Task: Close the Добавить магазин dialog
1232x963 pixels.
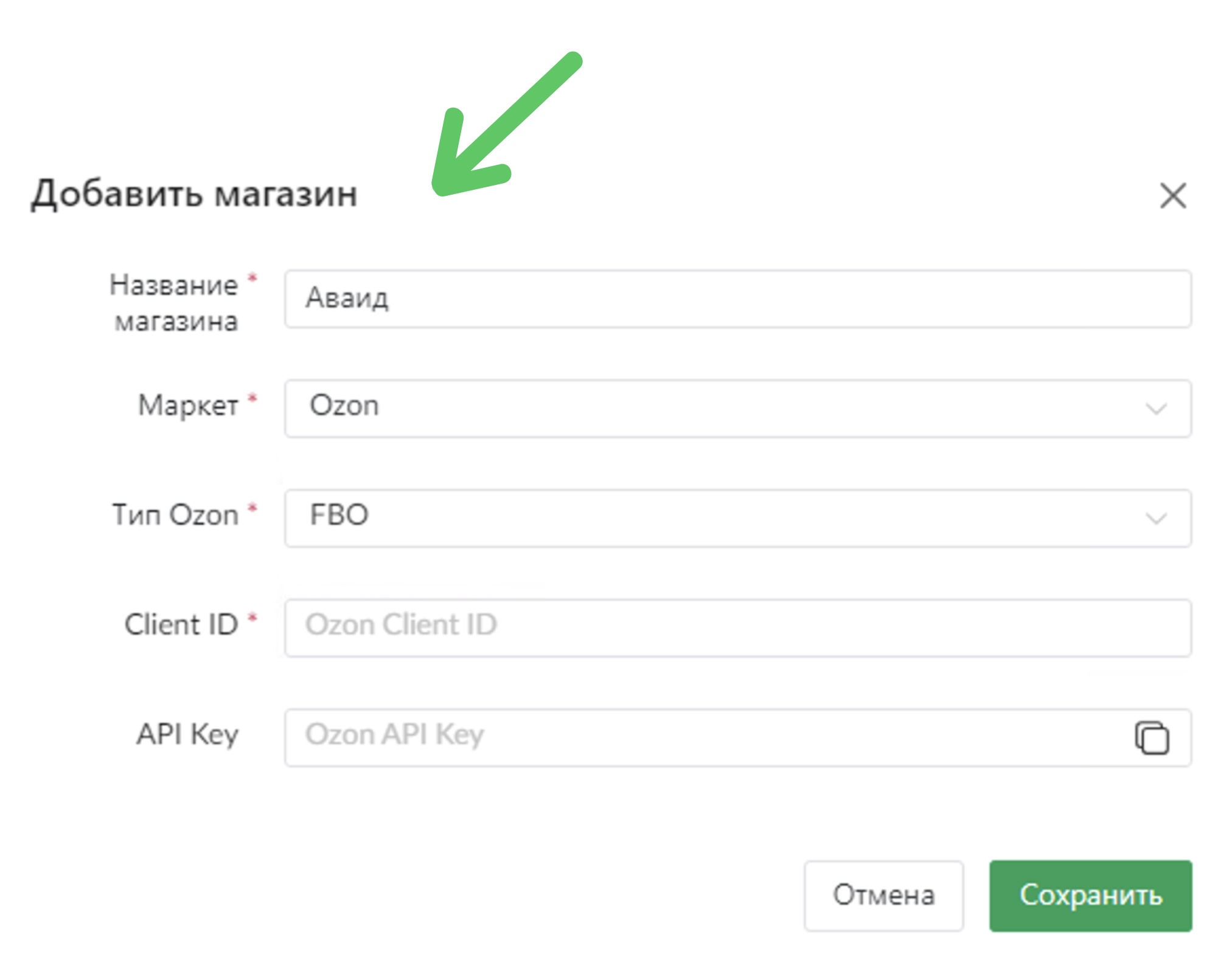Action: (x=1172, y=196)
